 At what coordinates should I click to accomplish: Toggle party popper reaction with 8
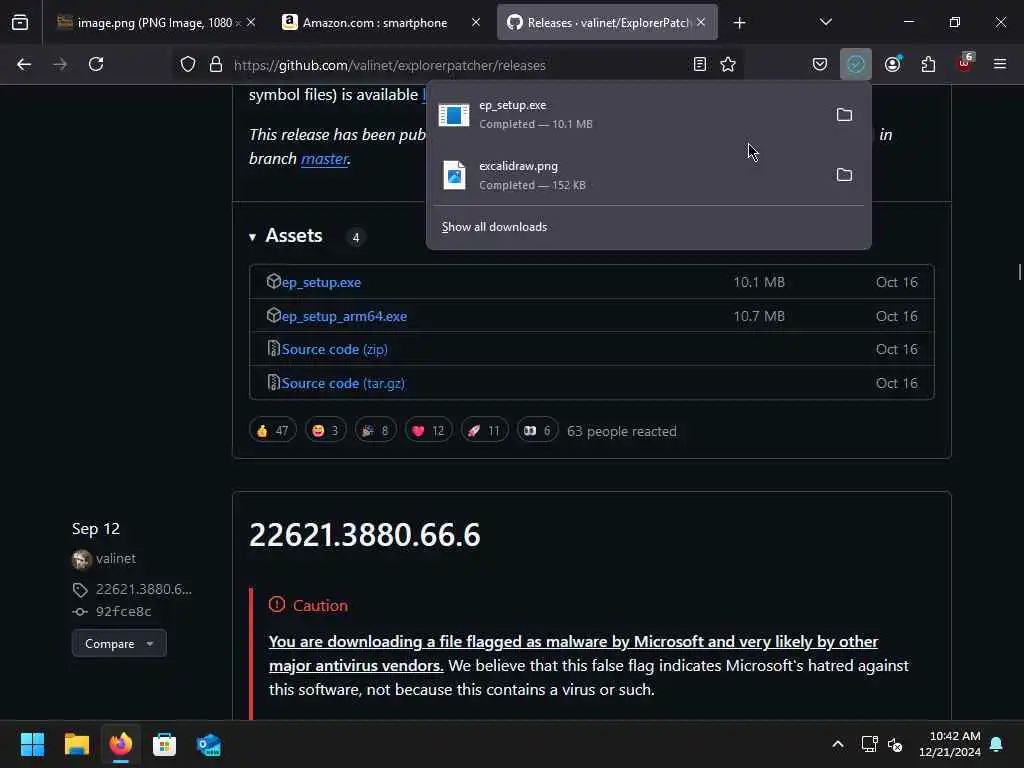pyautogui.click(x=376, y=430)
